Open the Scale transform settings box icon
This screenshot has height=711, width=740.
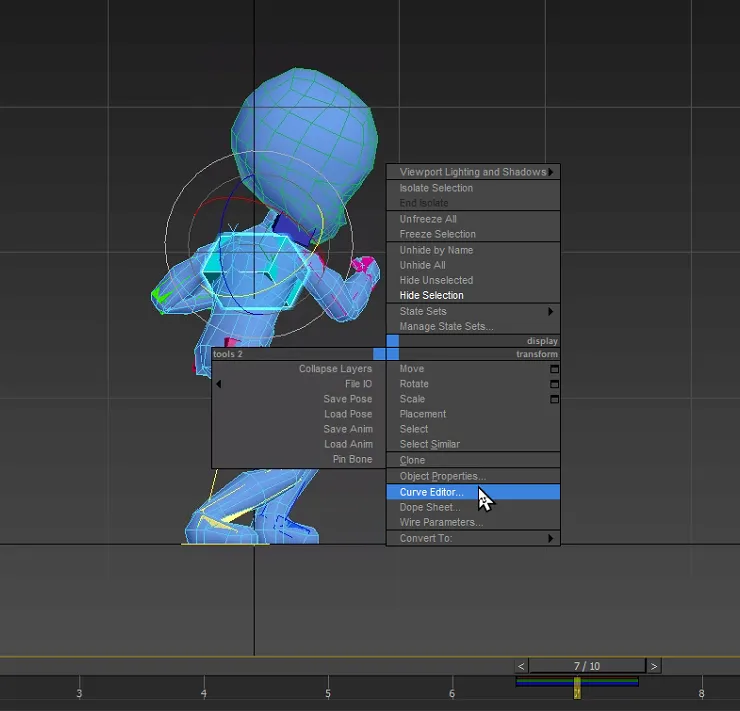(554, 399)
